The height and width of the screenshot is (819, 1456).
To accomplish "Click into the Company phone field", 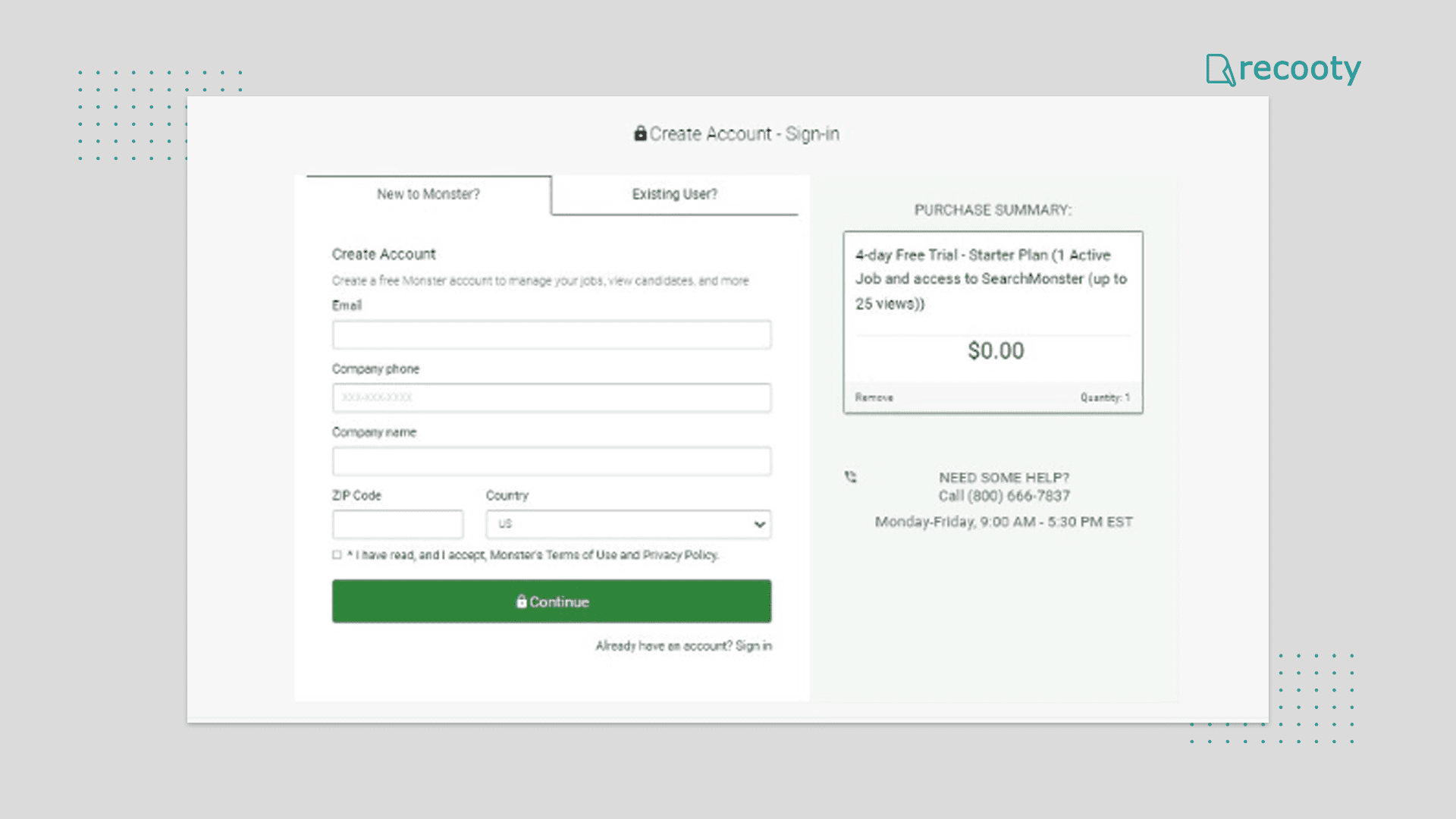I will [x=551, y=397].
